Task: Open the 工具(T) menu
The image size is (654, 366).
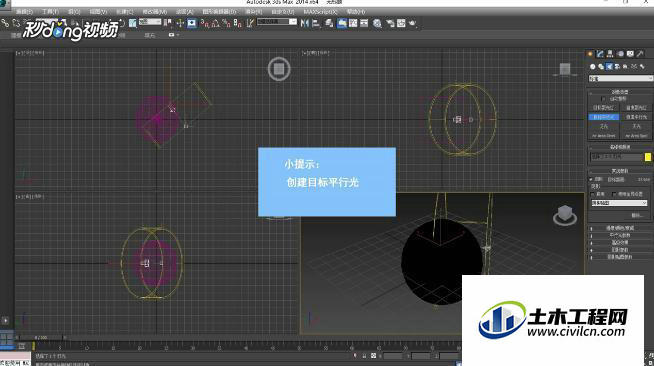Action: [50, 12]
